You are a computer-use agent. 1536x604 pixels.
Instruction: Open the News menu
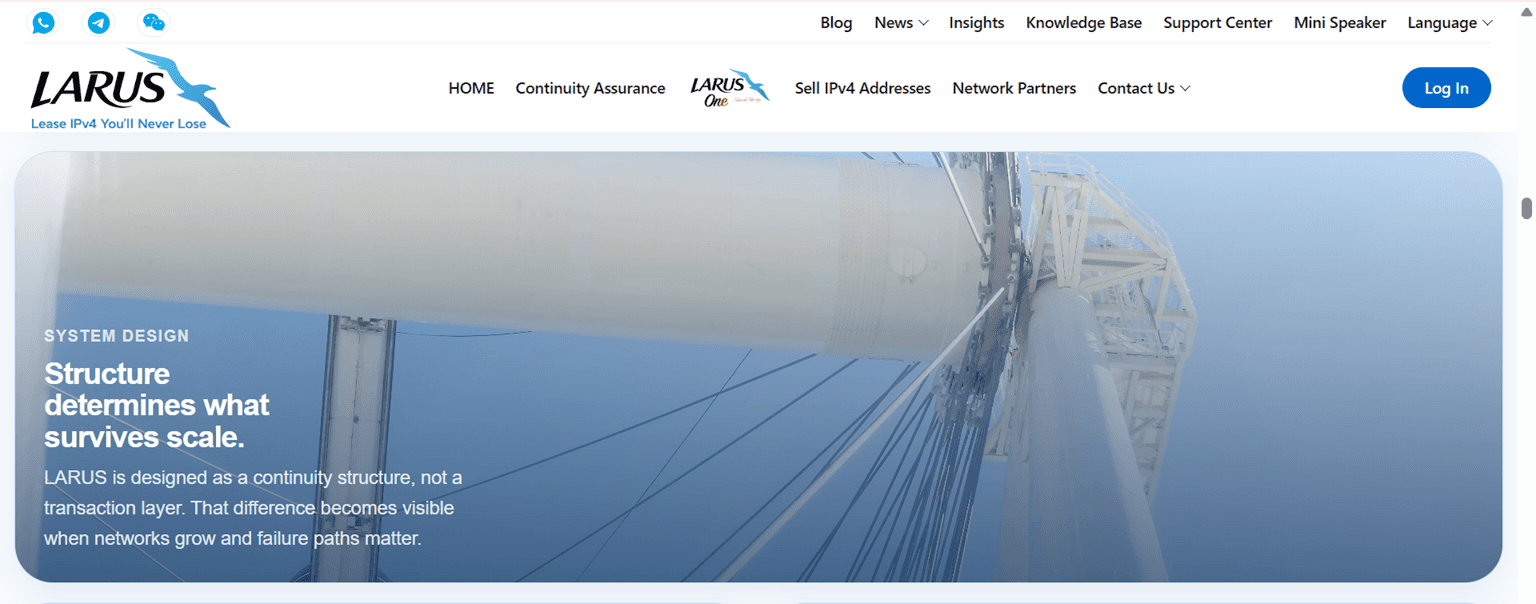tap(893, 22)
